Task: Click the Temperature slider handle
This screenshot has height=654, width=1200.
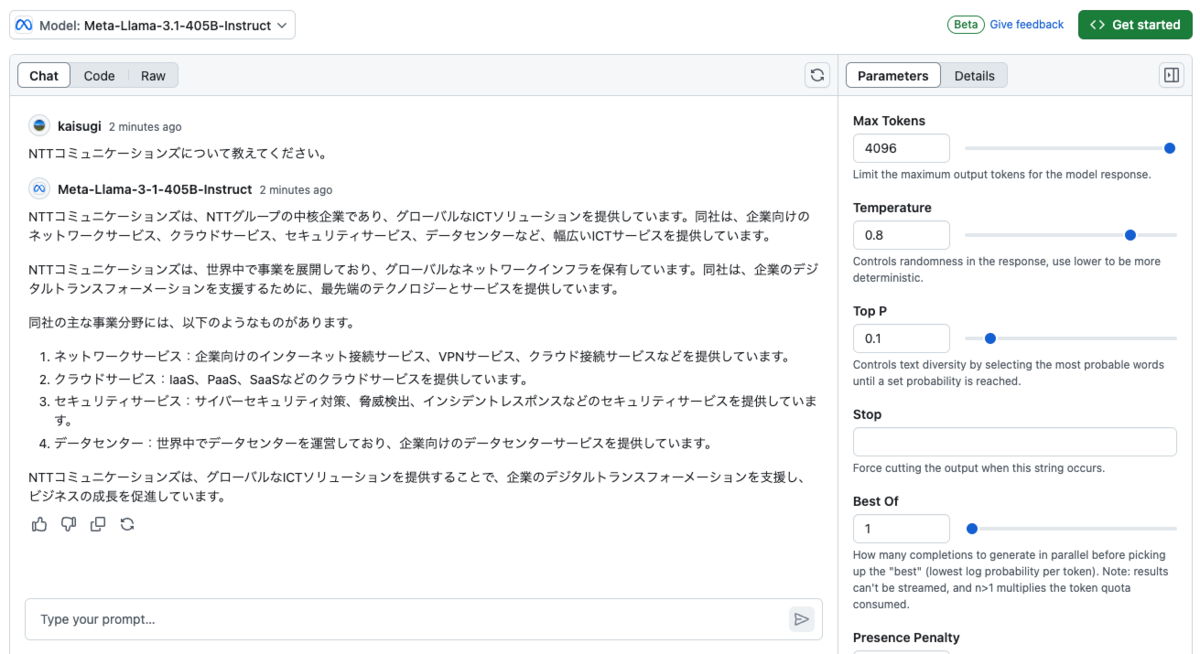Action: pyautogui.click(x=1130, y=235)
